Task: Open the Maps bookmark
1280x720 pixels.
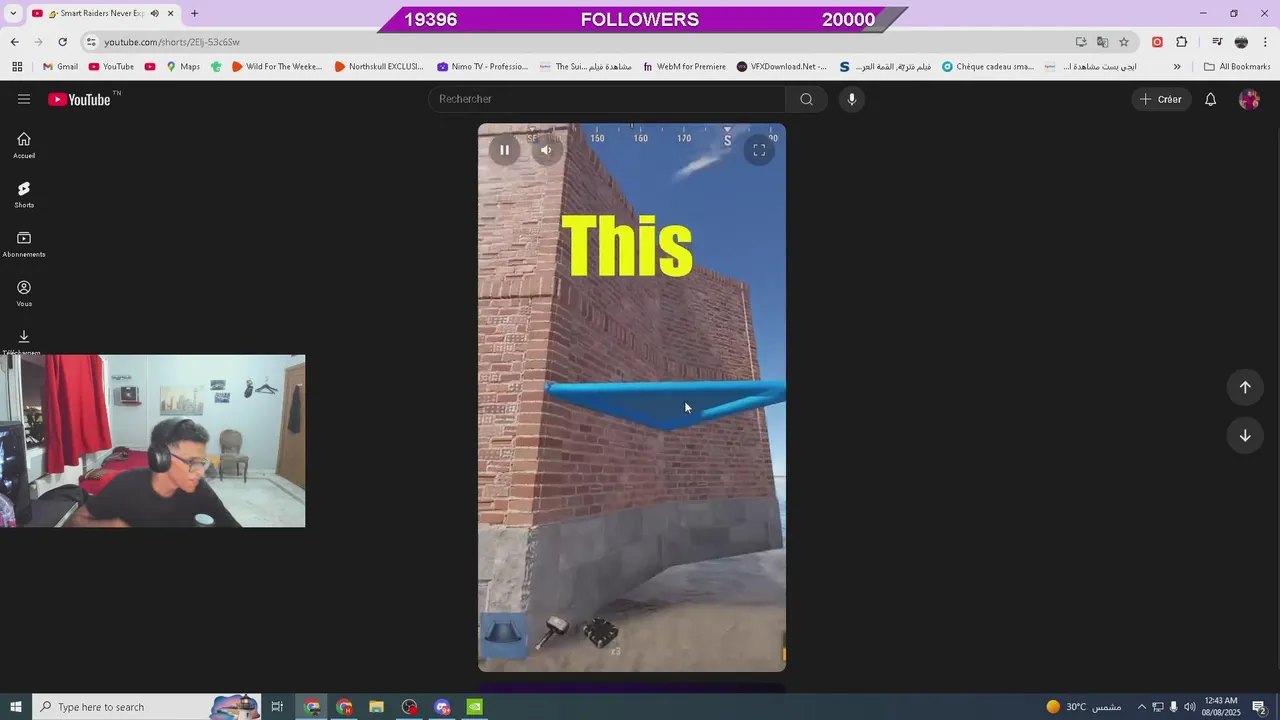Action: pyautogui.click(x=183, y=67)
